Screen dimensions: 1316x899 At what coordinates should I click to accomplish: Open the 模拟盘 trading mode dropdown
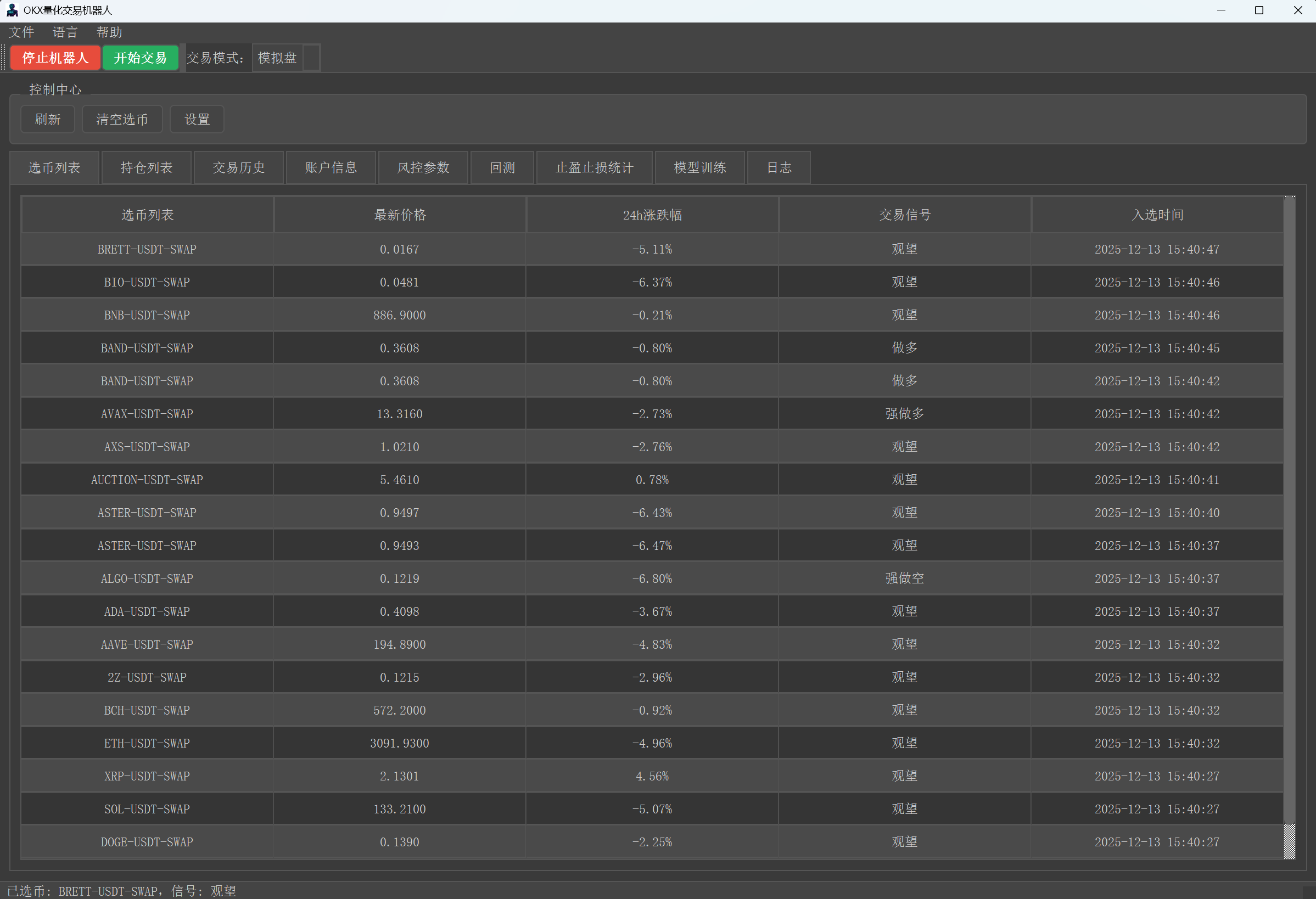point(277,58)
